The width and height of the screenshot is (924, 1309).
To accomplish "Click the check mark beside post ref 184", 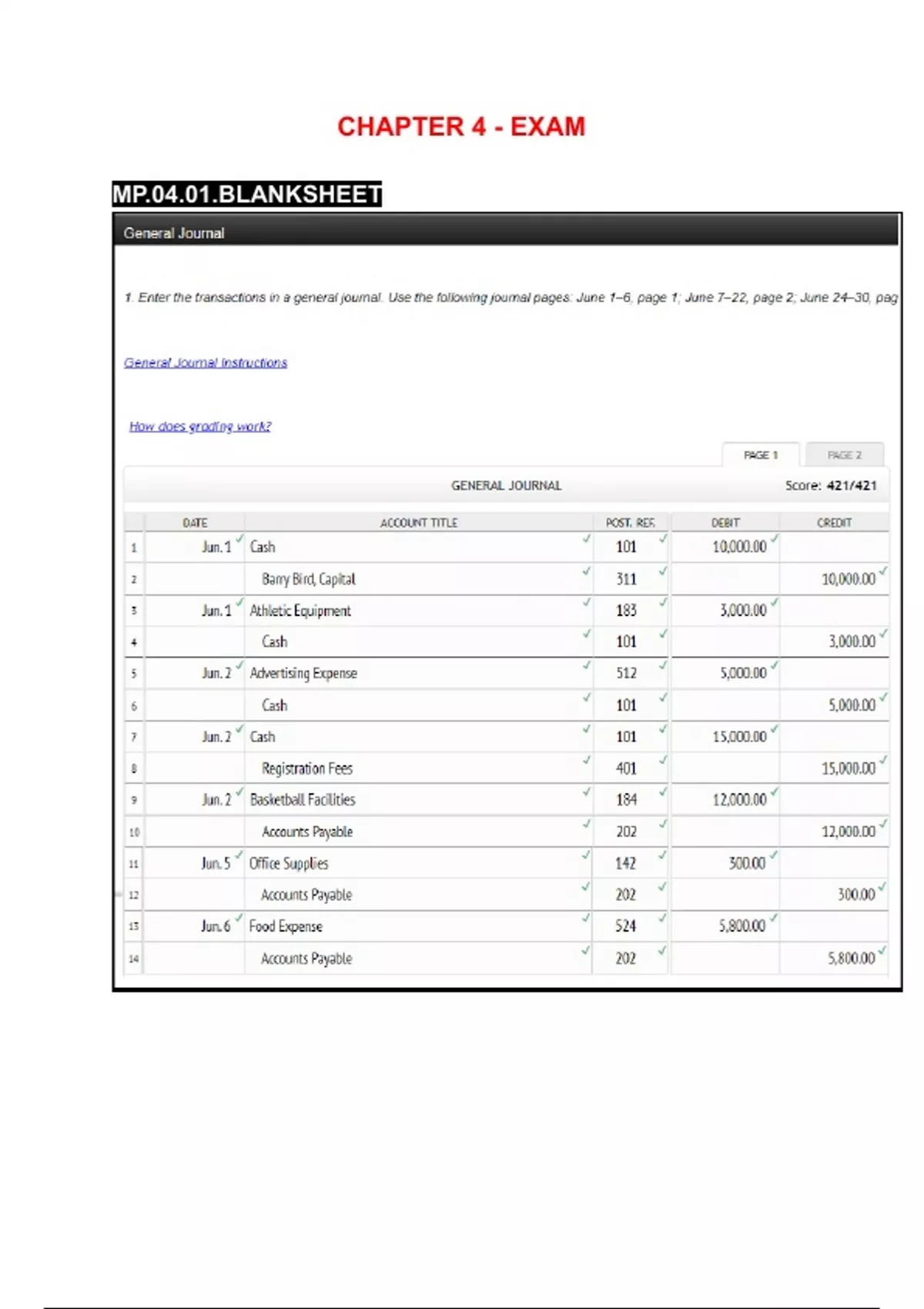I will coord(662,792).
